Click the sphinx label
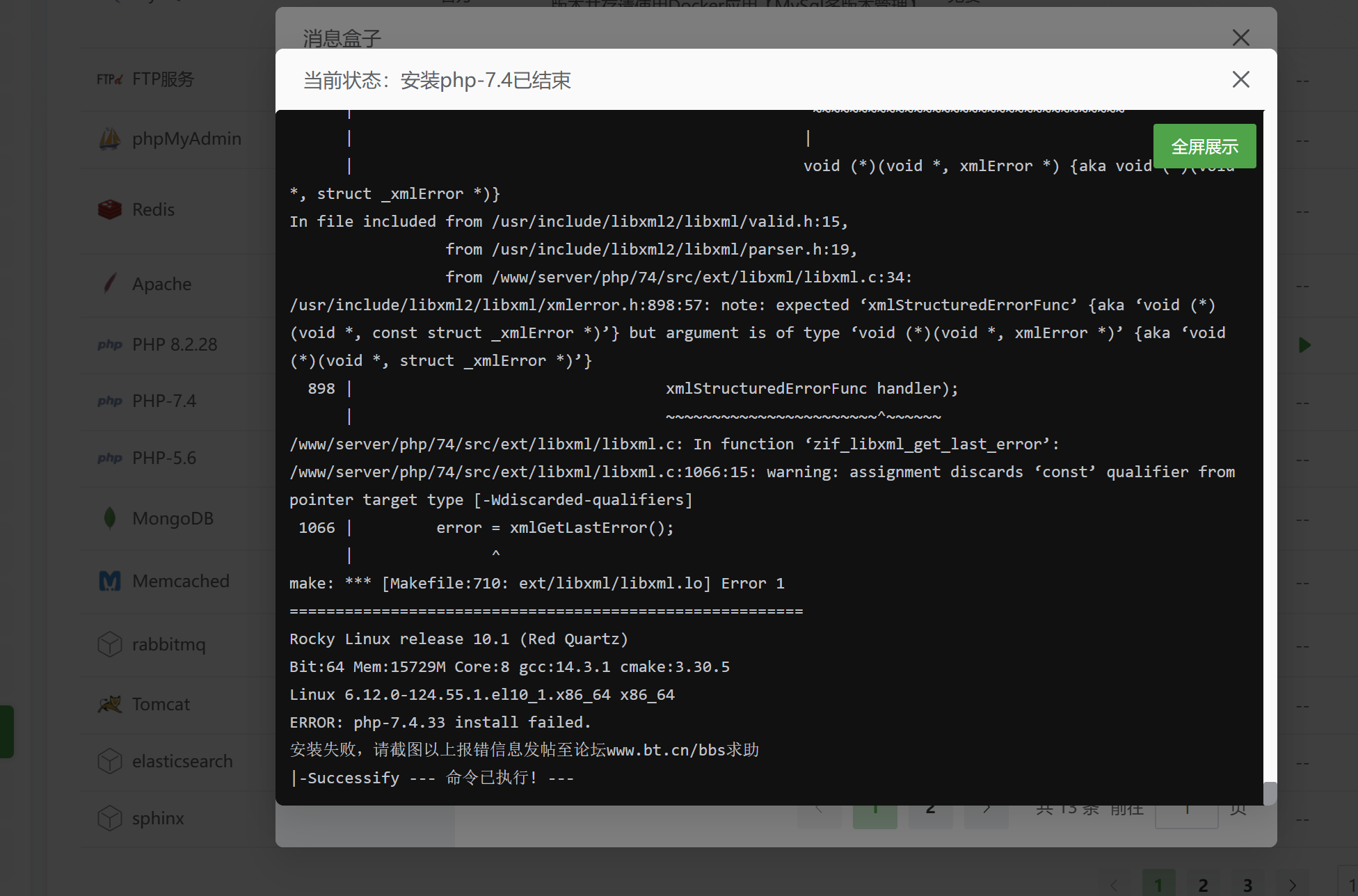 pos(158,818)
